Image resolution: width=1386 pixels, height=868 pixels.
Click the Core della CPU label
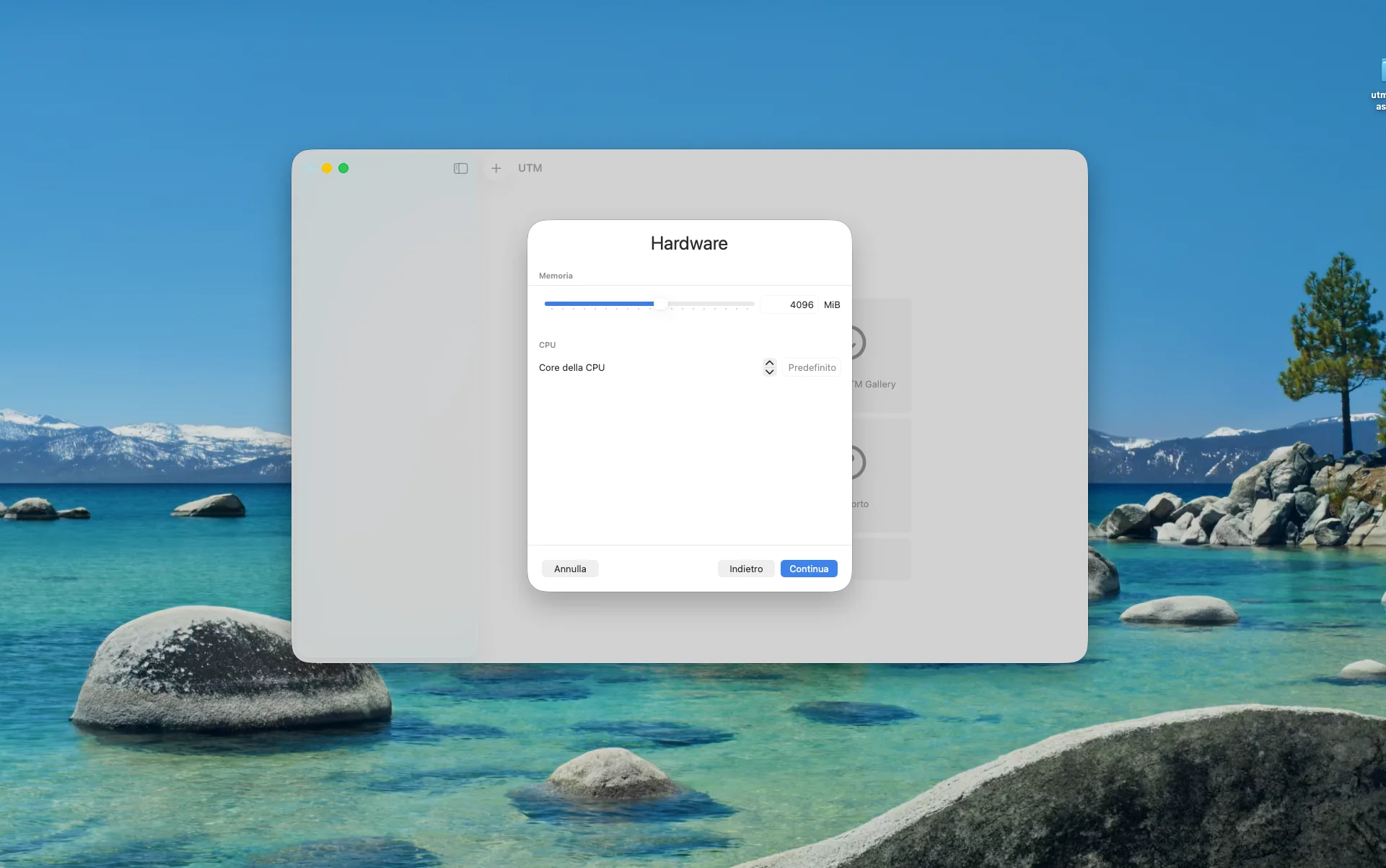click(571, 367)
